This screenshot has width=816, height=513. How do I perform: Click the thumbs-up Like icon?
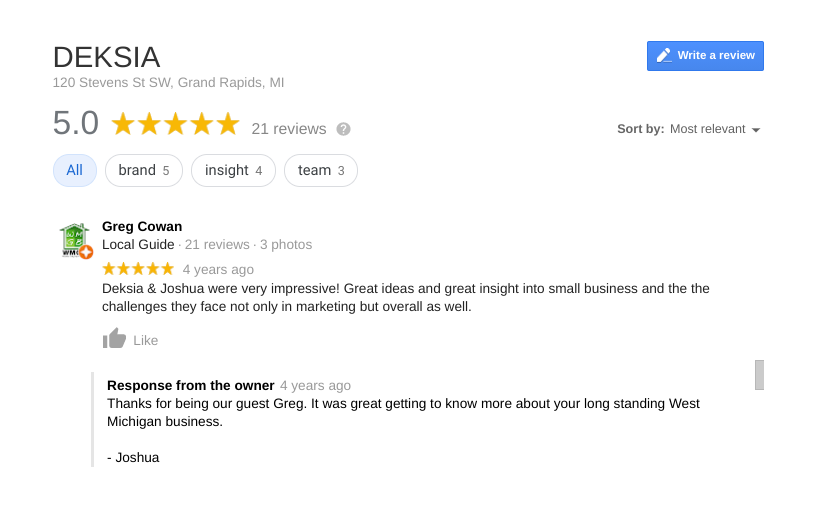coord(114,339)
